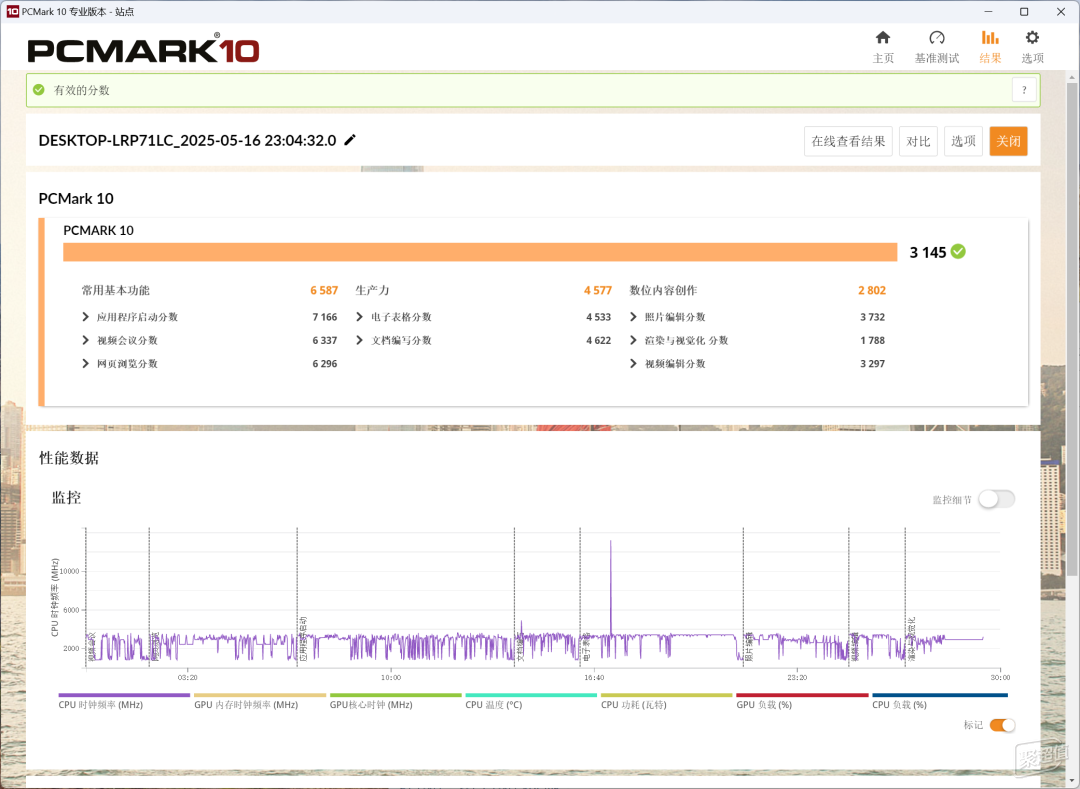Click the 照片编辑分数 value 3 732
Image resolution: width=1080 pixels, height=789 pixels.
872,317
